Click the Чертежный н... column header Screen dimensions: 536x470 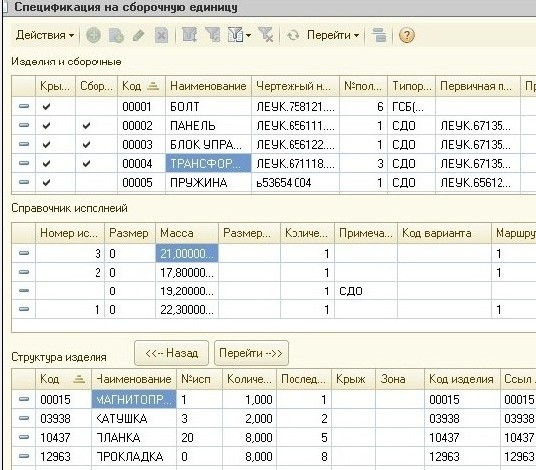295,86
